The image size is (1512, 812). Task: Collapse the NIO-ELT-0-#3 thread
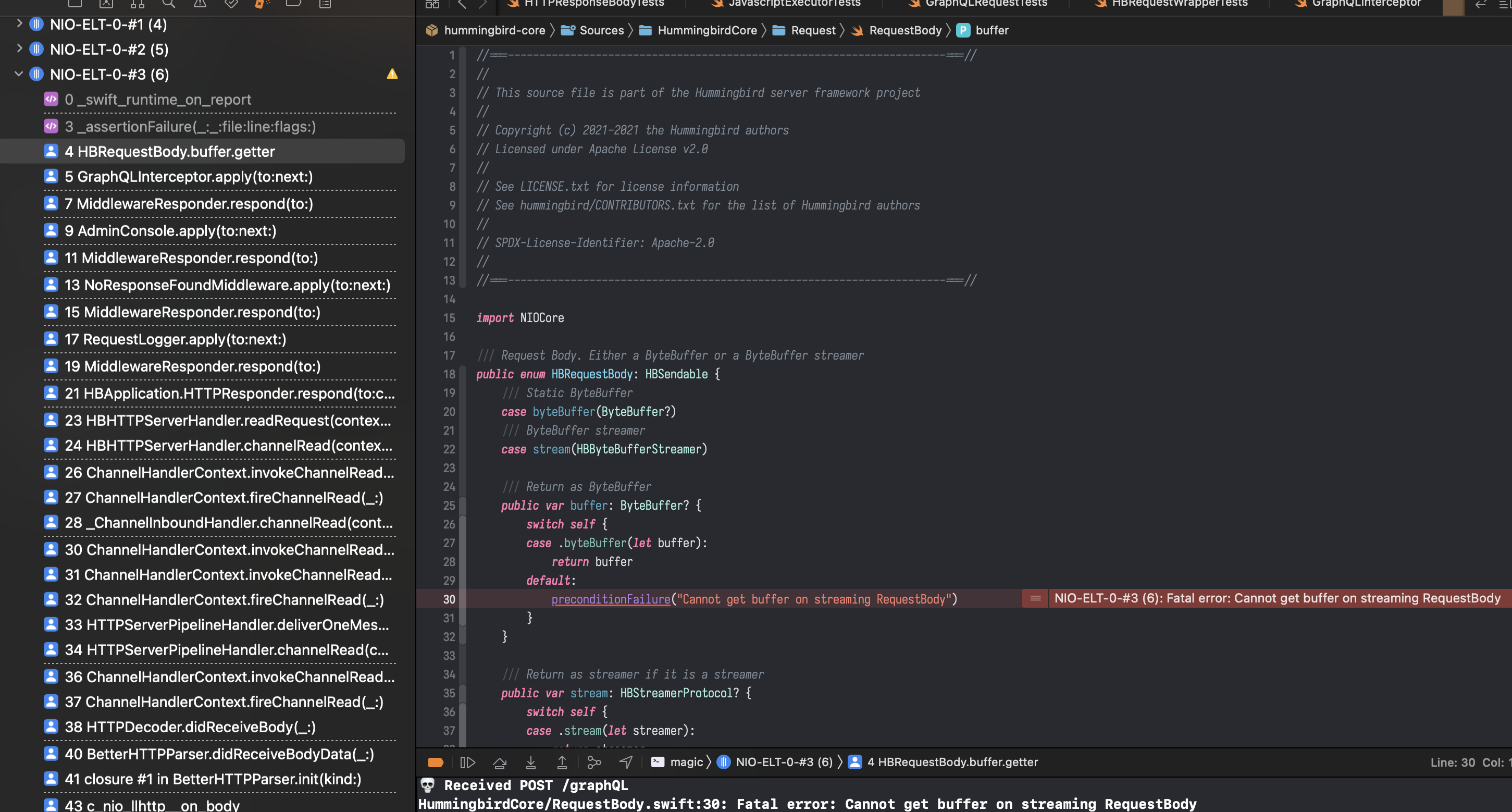tap(18, 74)
